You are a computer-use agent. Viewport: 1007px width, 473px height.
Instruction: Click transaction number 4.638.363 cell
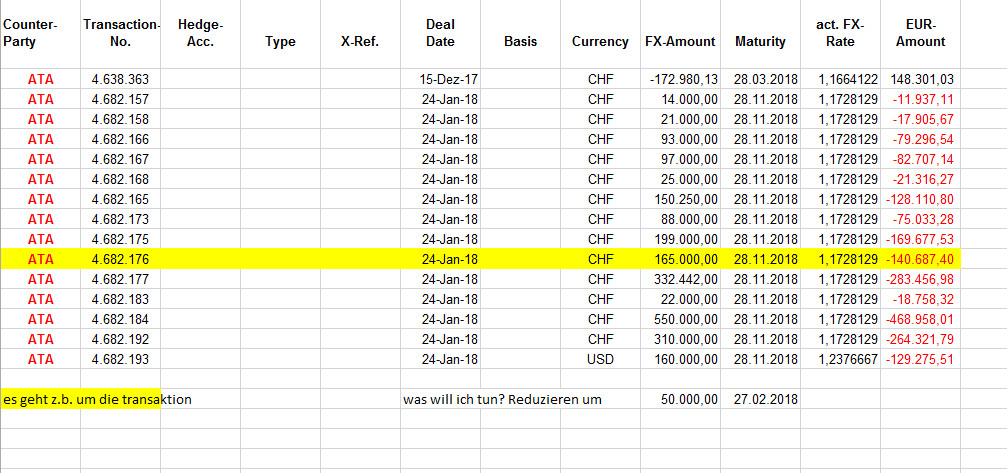pos(121,80)
